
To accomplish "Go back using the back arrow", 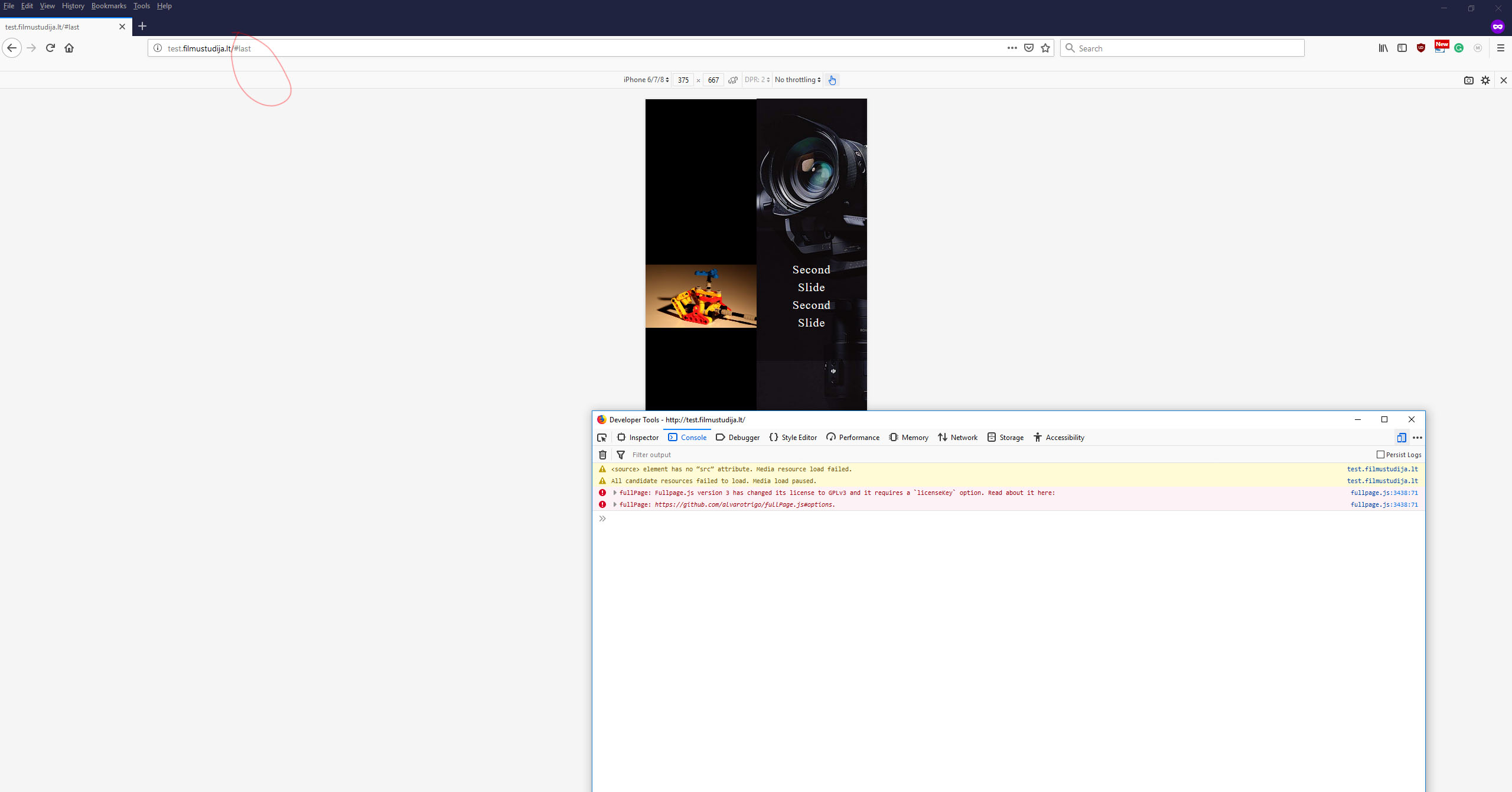I will tap(12, 48).
